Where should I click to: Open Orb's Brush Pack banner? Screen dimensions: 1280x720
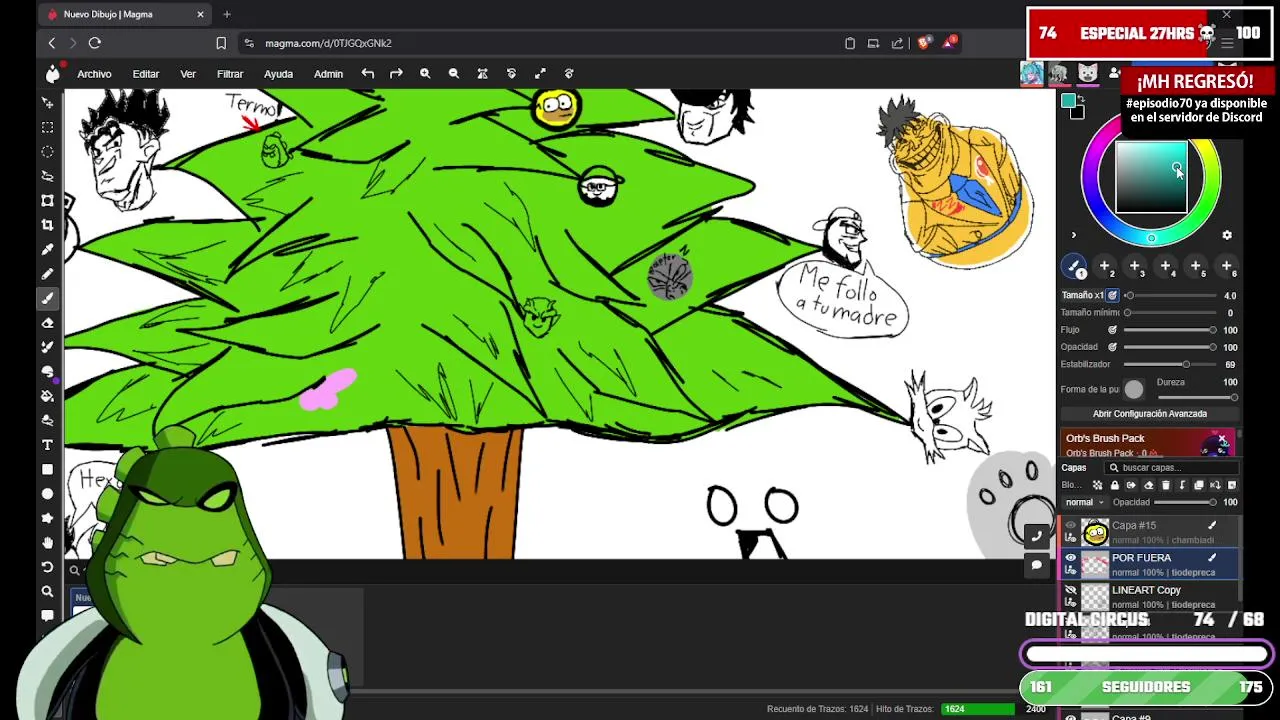coord(1148,444)
